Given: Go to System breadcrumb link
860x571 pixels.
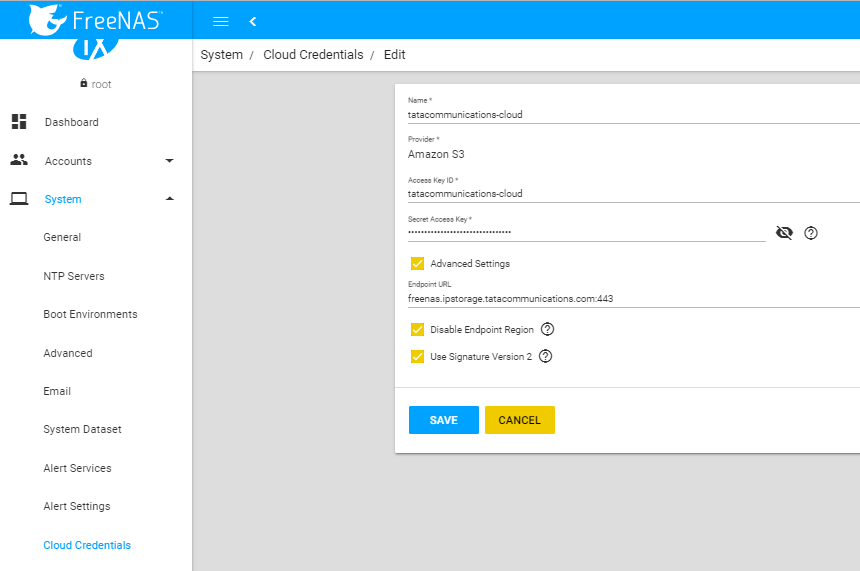Looking at the screenshot, I should click(222, 55).
